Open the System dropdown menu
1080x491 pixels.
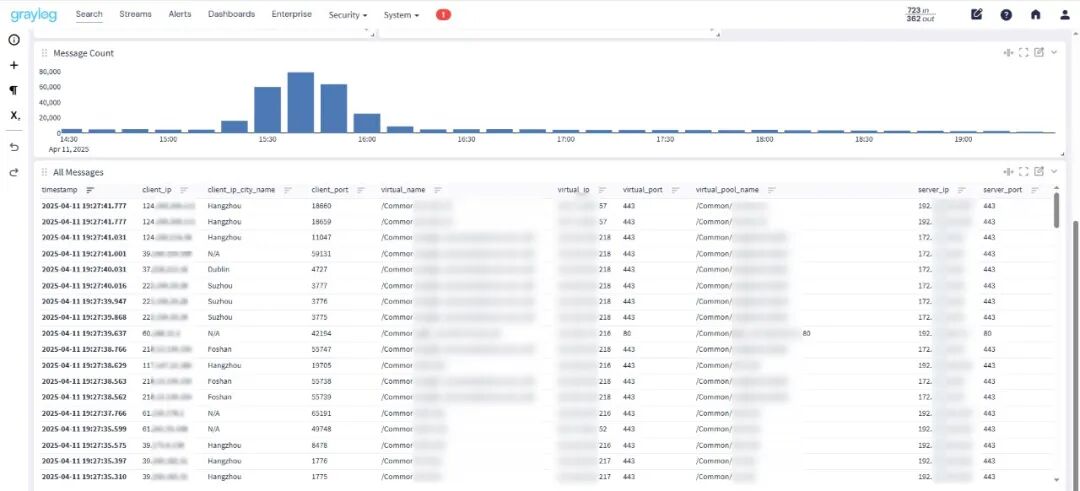point(401,14)
